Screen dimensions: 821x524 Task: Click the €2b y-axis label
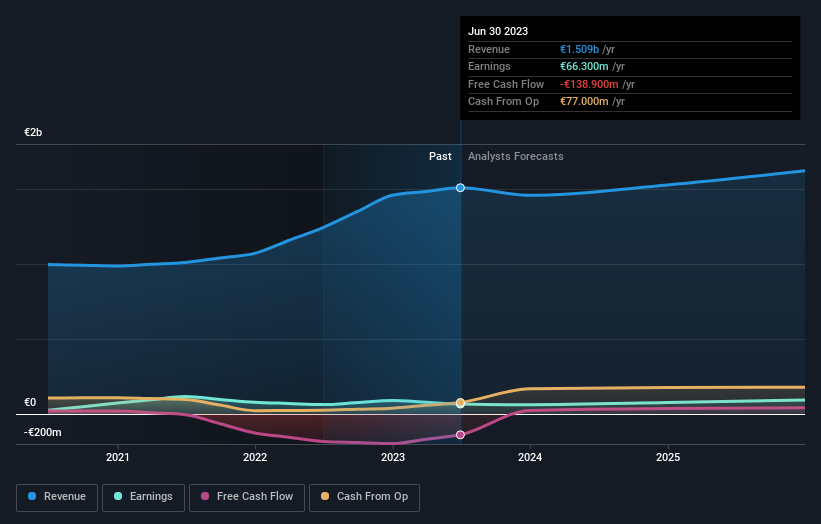pos(33,132)
